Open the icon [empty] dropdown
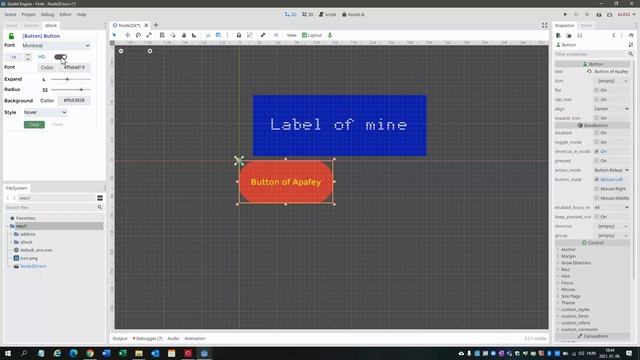The width and height of the screenshot is (640, 360). click(611, 81)
